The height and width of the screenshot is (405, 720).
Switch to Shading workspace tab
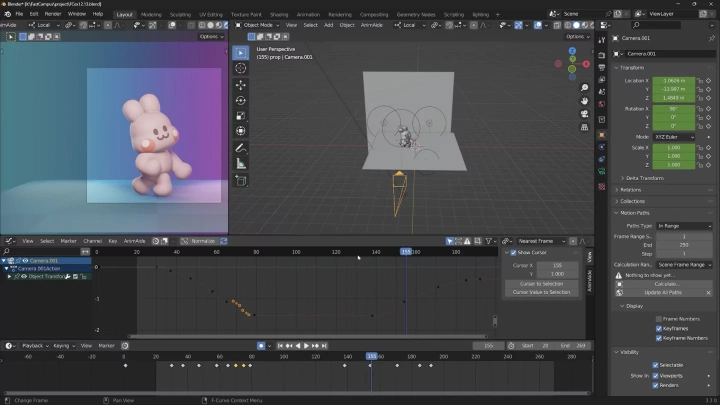pos(279,15)
